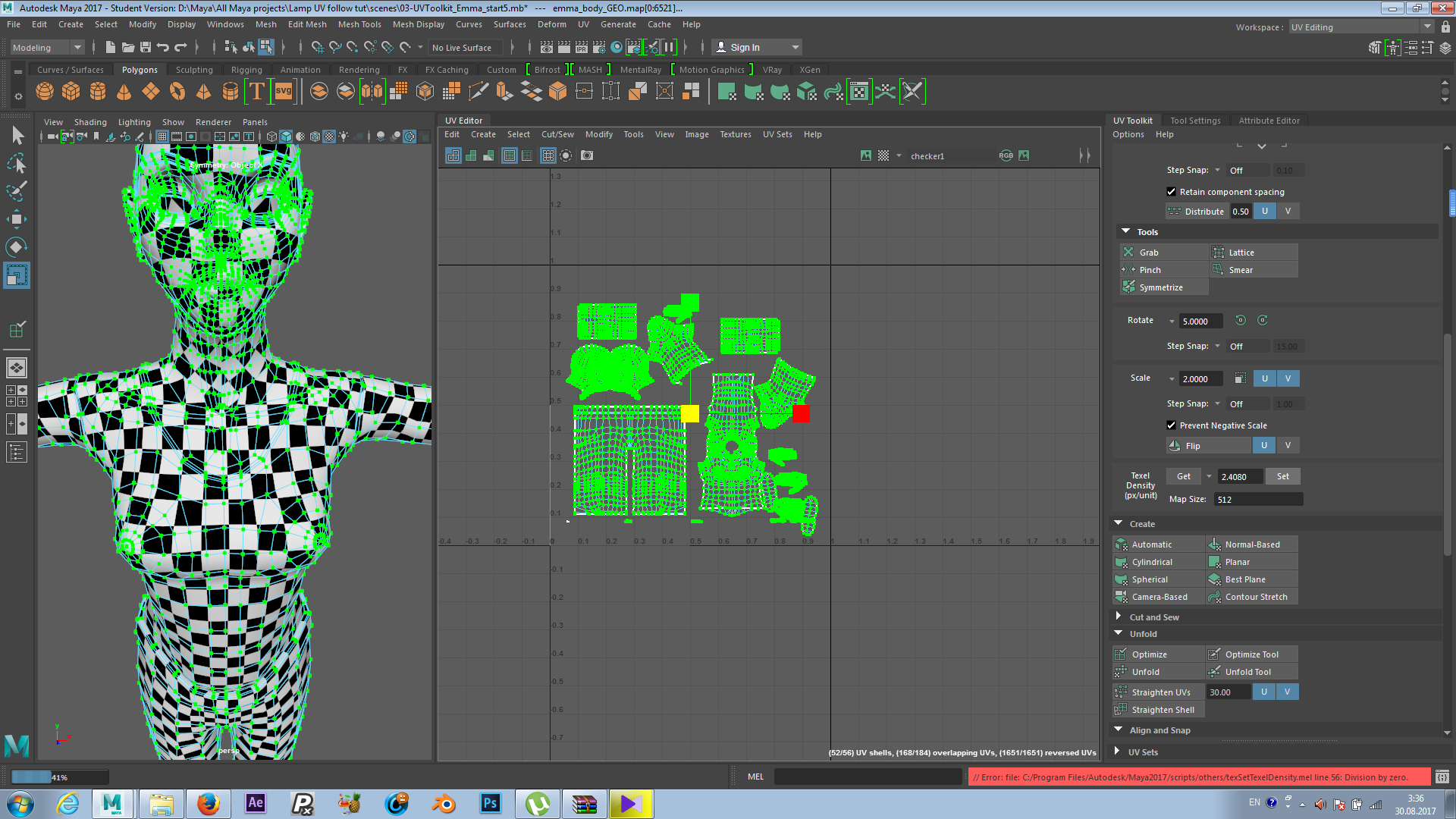The height and width of the screenshot is (819, 1456).
Task: Click the Map Size input field
Action: (1257, 499)
